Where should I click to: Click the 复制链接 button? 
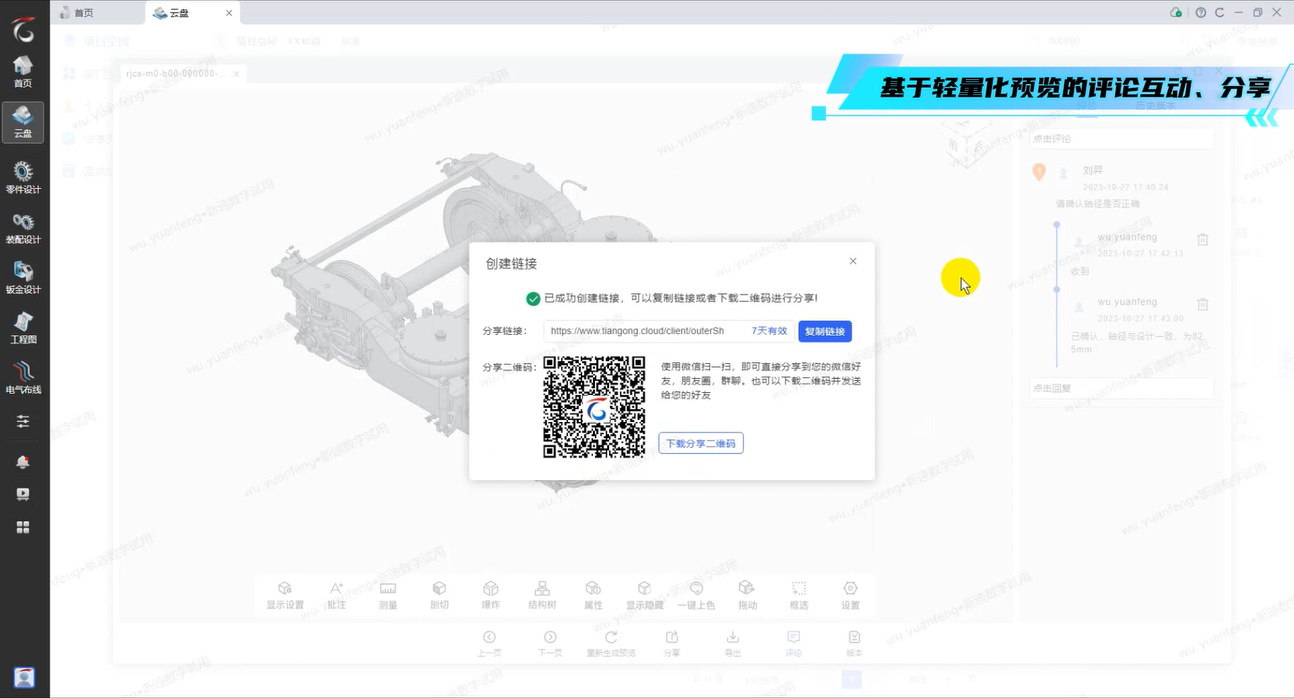pos(824,331)
